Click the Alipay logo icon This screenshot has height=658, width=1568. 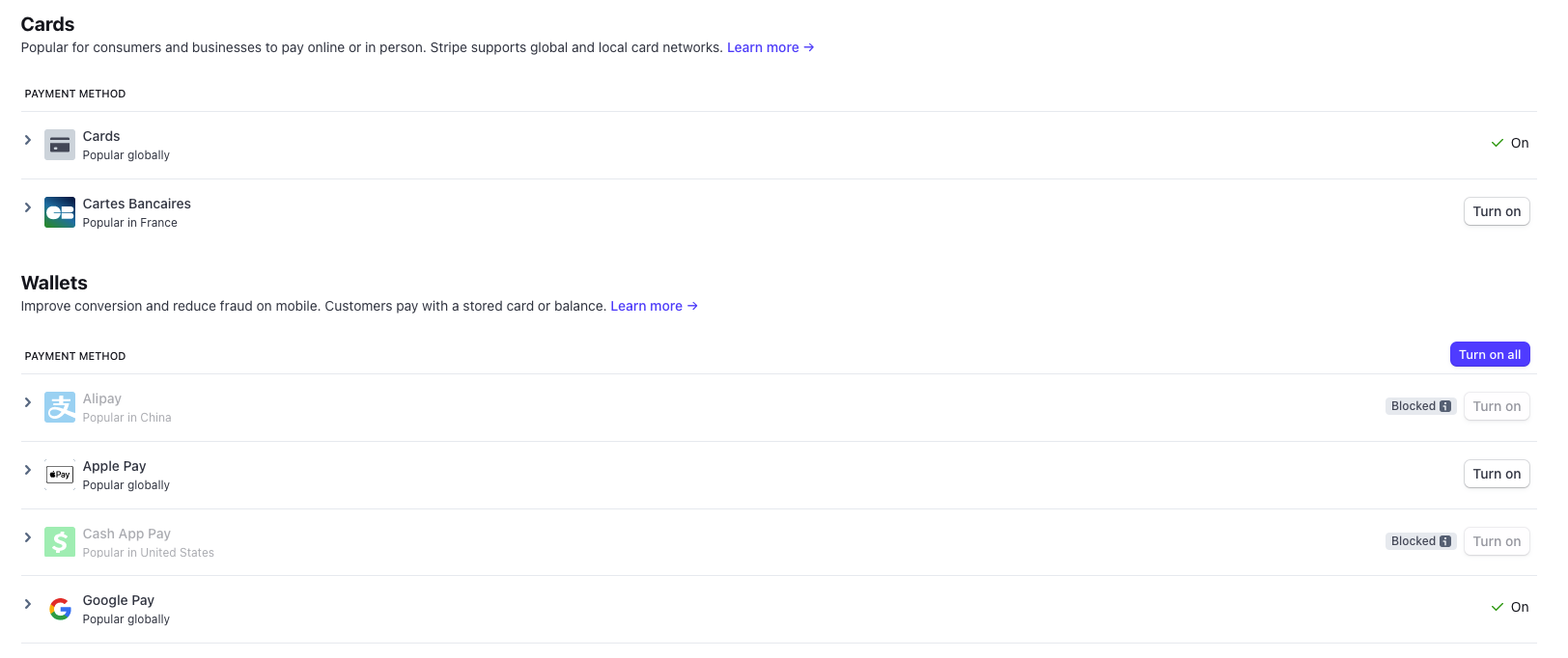point(60,407)
